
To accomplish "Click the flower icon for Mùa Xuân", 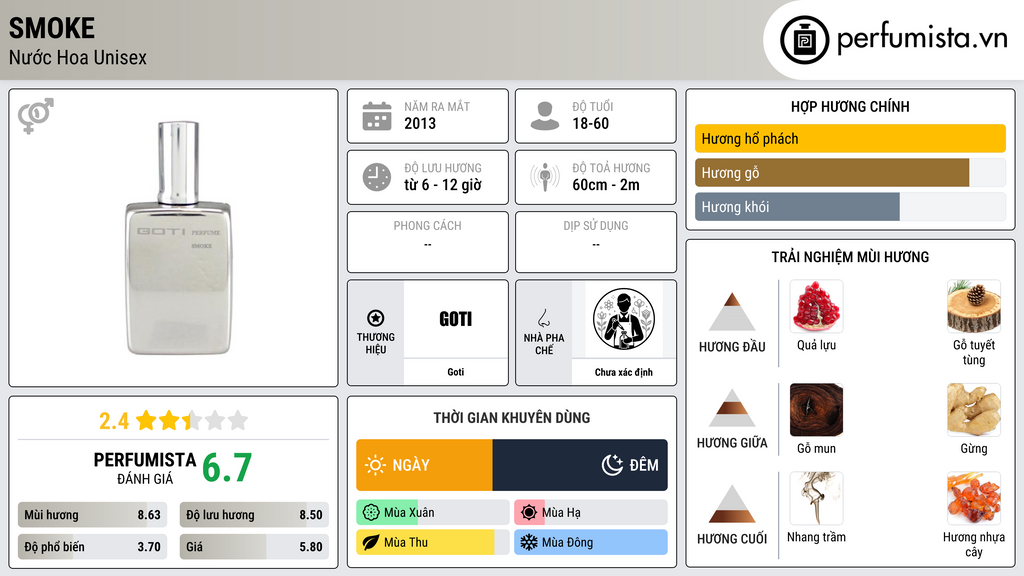I will (371, 513).
